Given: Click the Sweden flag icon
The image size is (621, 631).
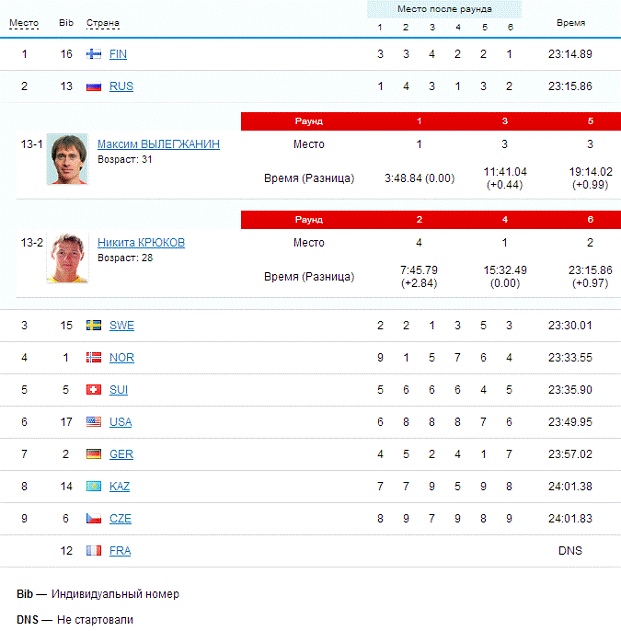Looking at the screenshot, I should 94,326.
